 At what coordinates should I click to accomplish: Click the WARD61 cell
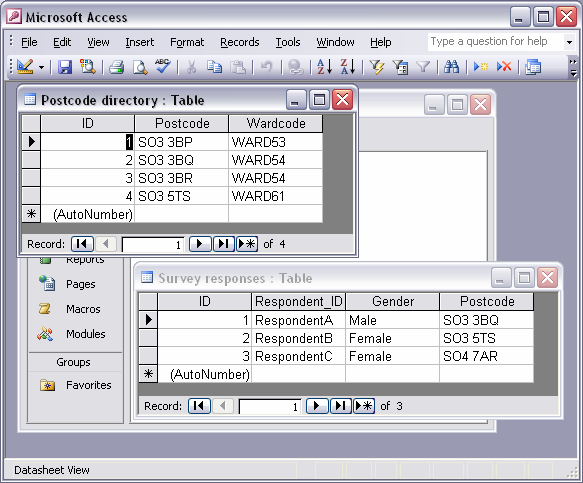tap(276, 196)
